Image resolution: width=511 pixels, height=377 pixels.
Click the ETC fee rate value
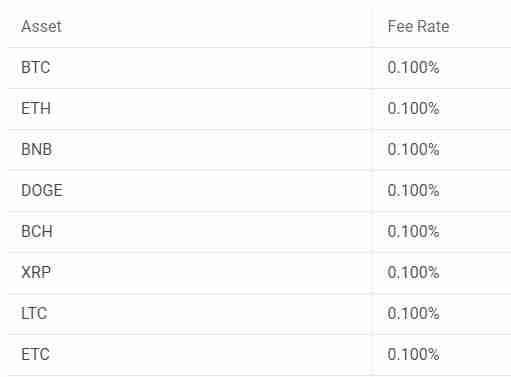click(413, 354)
